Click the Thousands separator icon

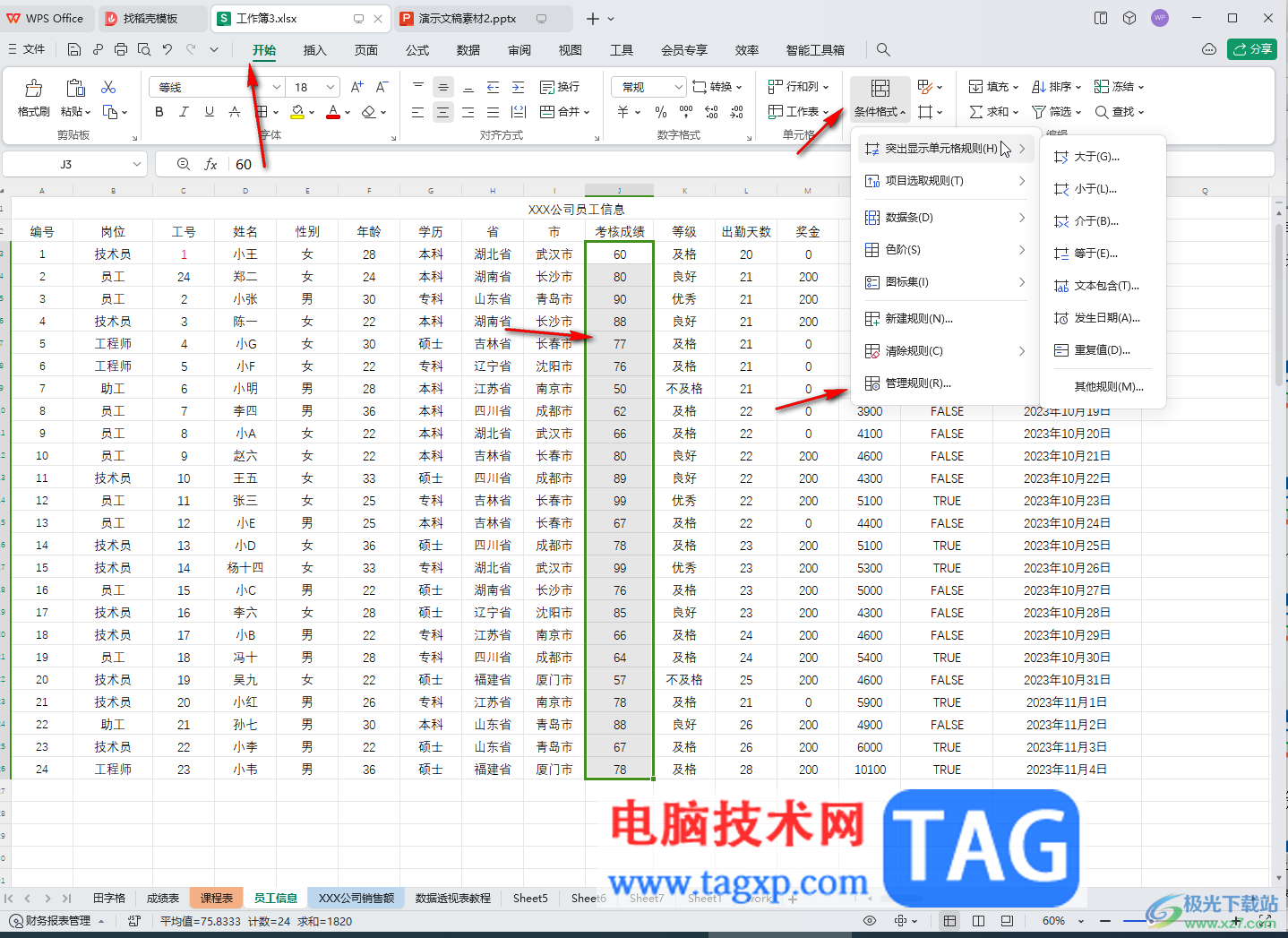click(x=686, y=112)
